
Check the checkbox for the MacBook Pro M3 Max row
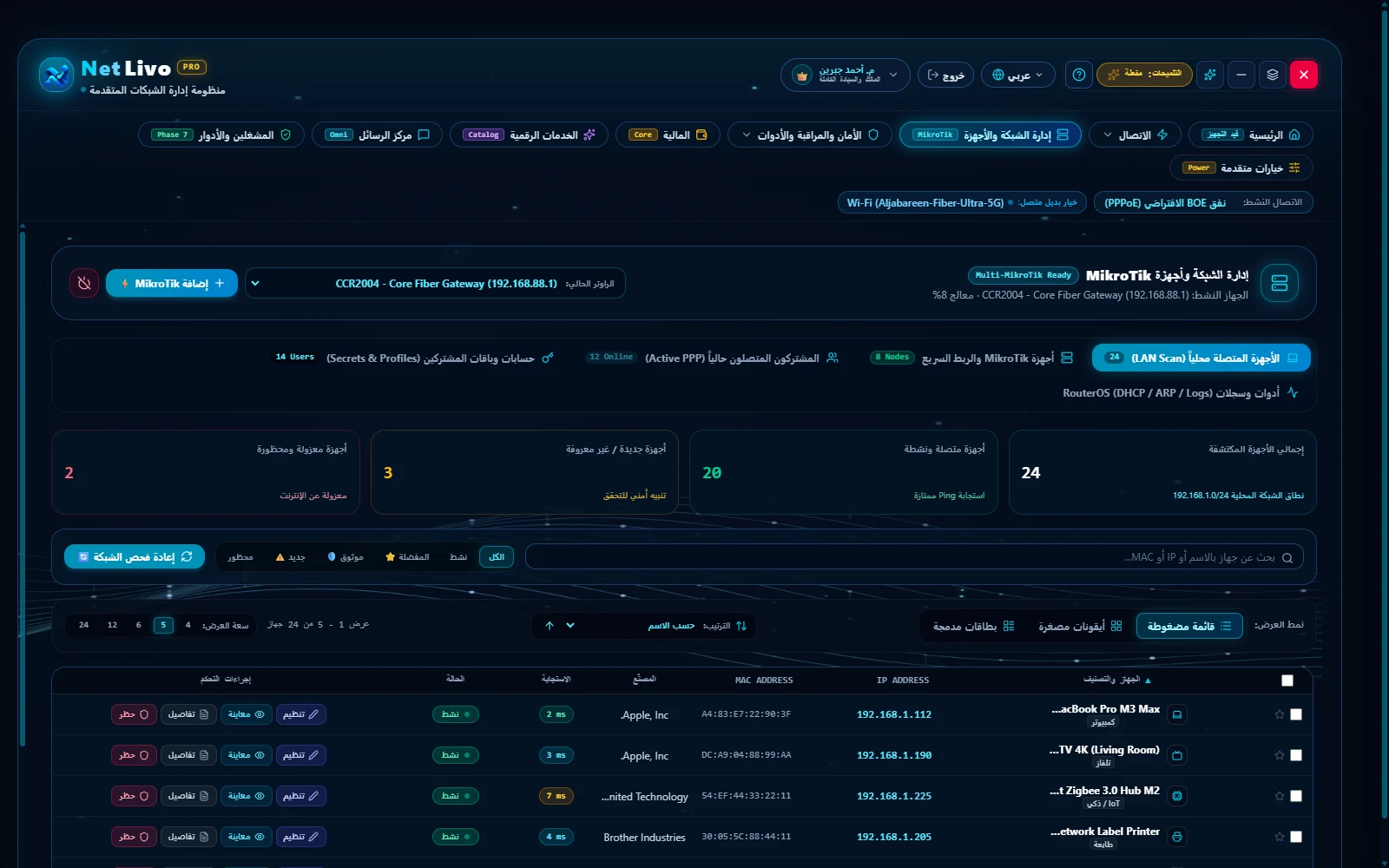pyautogui.click(x=1296, y=714)
